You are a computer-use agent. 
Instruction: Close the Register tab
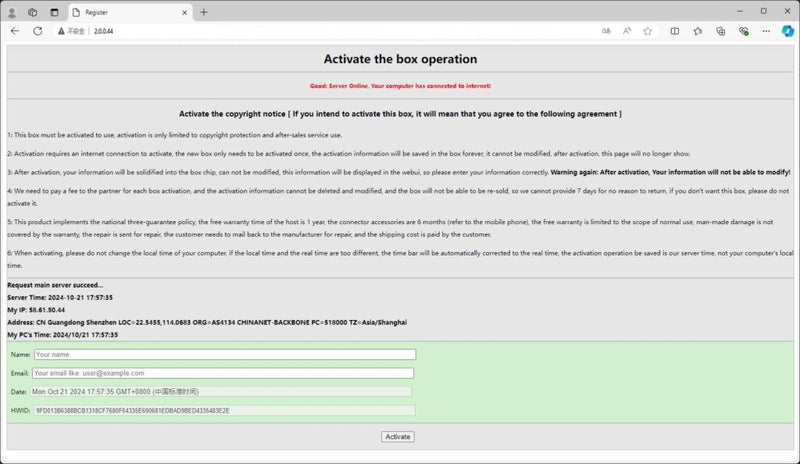click(185, 12)
